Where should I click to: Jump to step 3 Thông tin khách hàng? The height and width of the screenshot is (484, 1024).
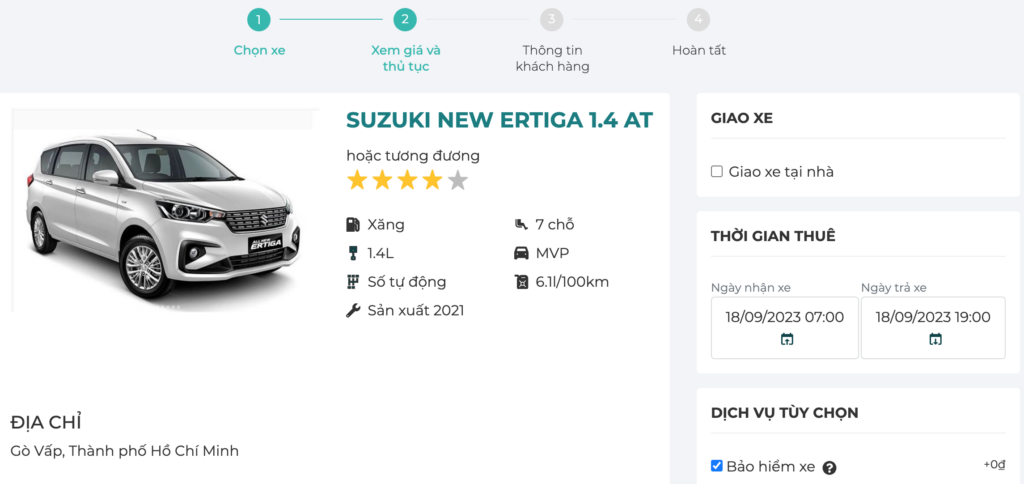pyautogui.click(x=552, y=20)
